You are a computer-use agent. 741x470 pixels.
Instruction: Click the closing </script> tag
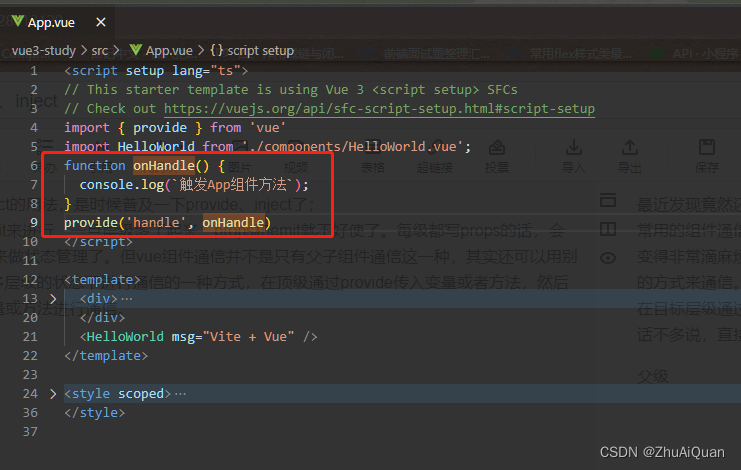pyautogui.click(x=98, y=242)
